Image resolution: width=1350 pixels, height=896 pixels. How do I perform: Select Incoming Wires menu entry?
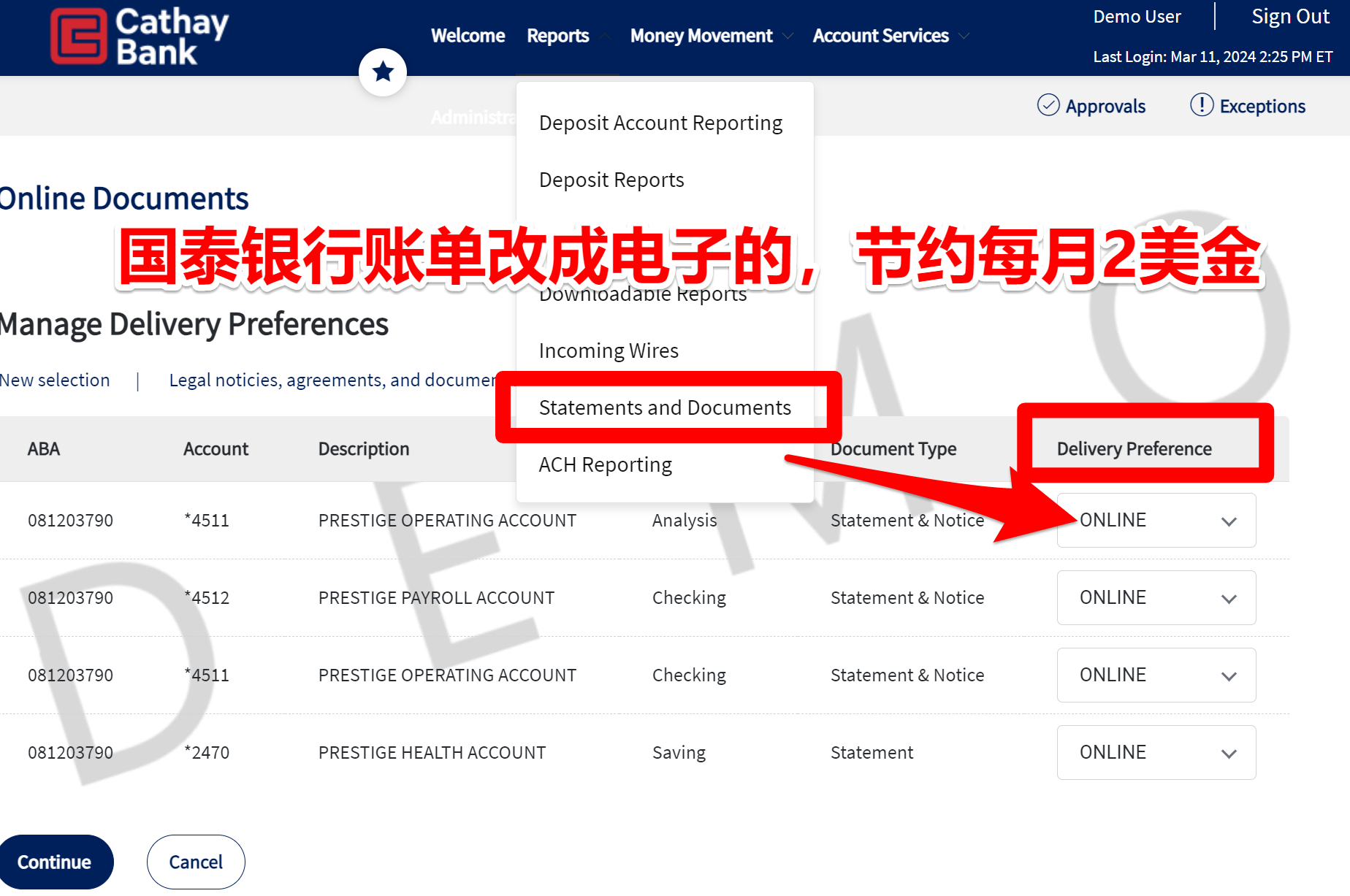pos(609,351)
